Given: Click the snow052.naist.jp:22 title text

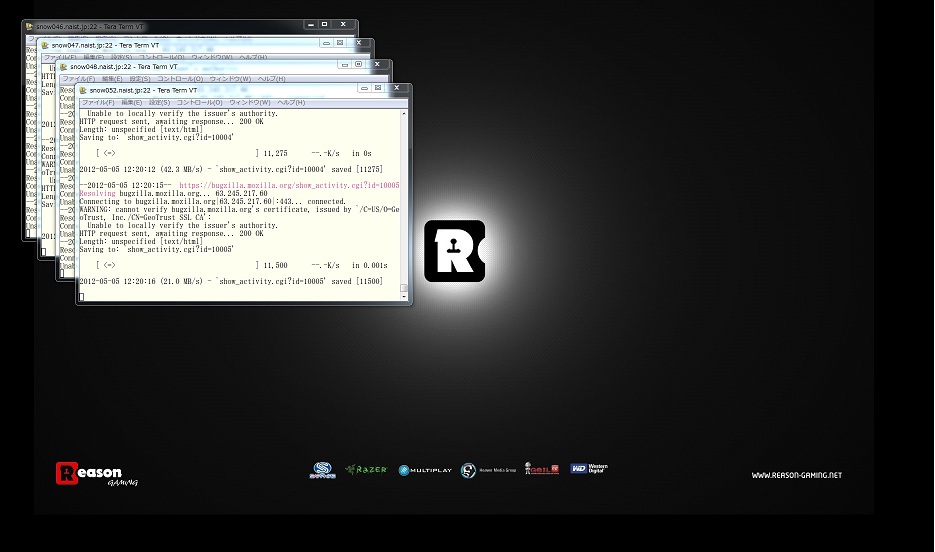Looking at the screenshot, I should coord(143,91).
